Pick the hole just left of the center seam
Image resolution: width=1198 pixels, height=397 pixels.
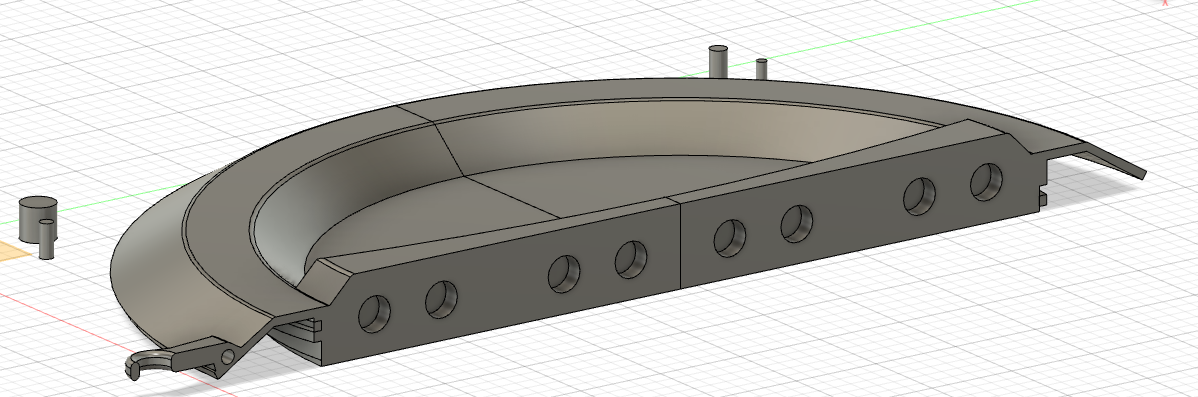(631, 260)
